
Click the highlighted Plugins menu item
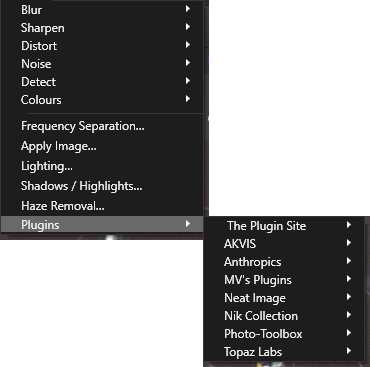coord(102,225)
